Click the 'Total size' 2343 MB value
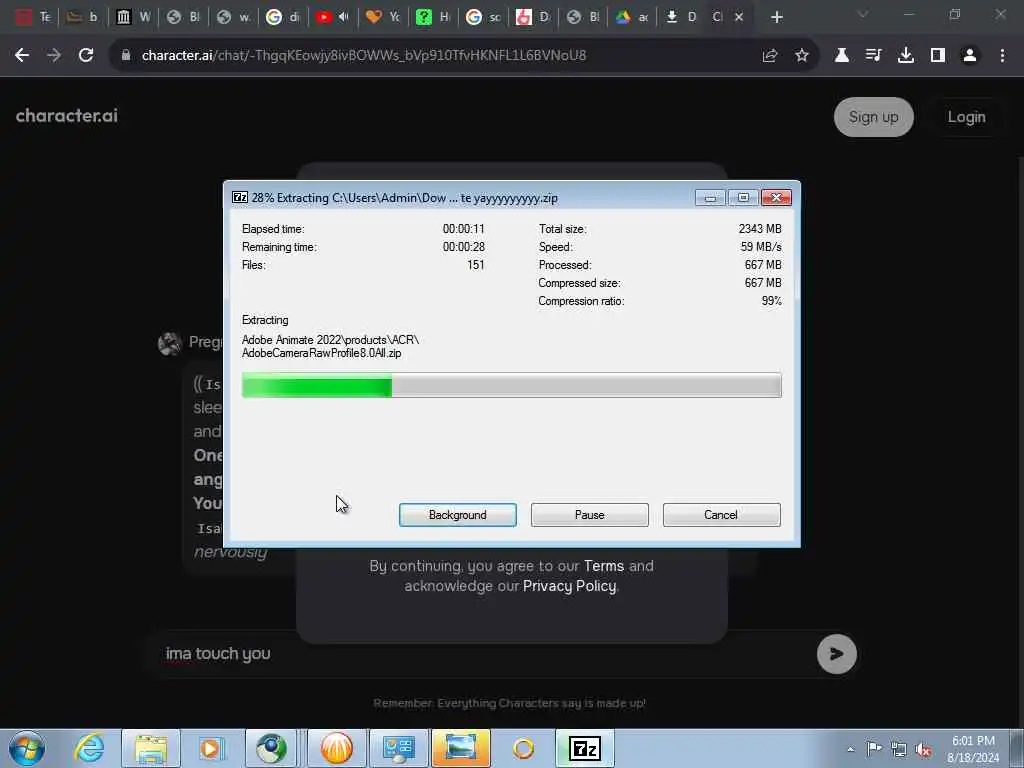Screen dimensions: 1024x768 coord(760,229)
